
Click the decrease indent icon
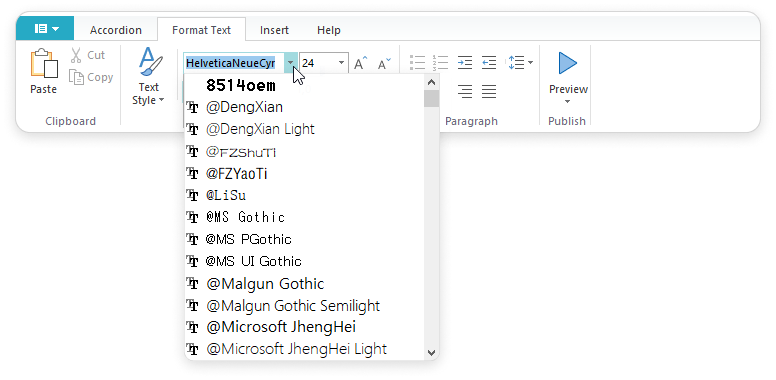tap(489, 63)
